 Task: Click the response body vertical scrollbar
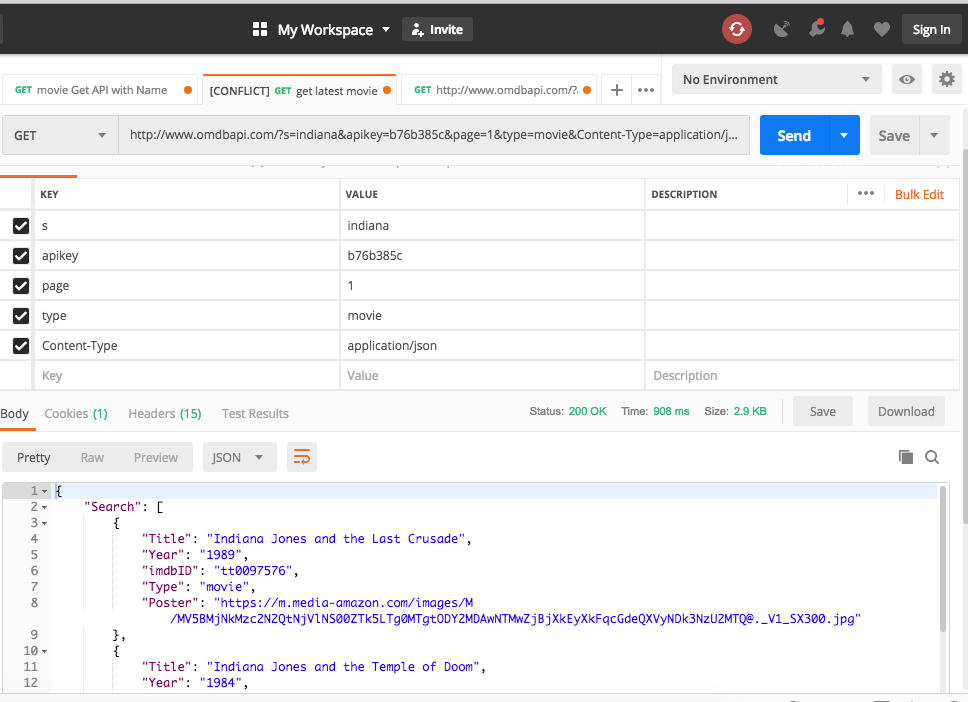[943, 559]
